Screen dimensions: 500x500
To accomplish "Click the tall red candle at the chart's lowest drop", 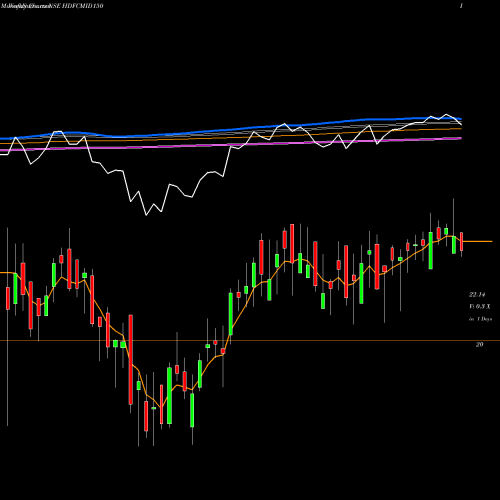I will tap(131, 360).
